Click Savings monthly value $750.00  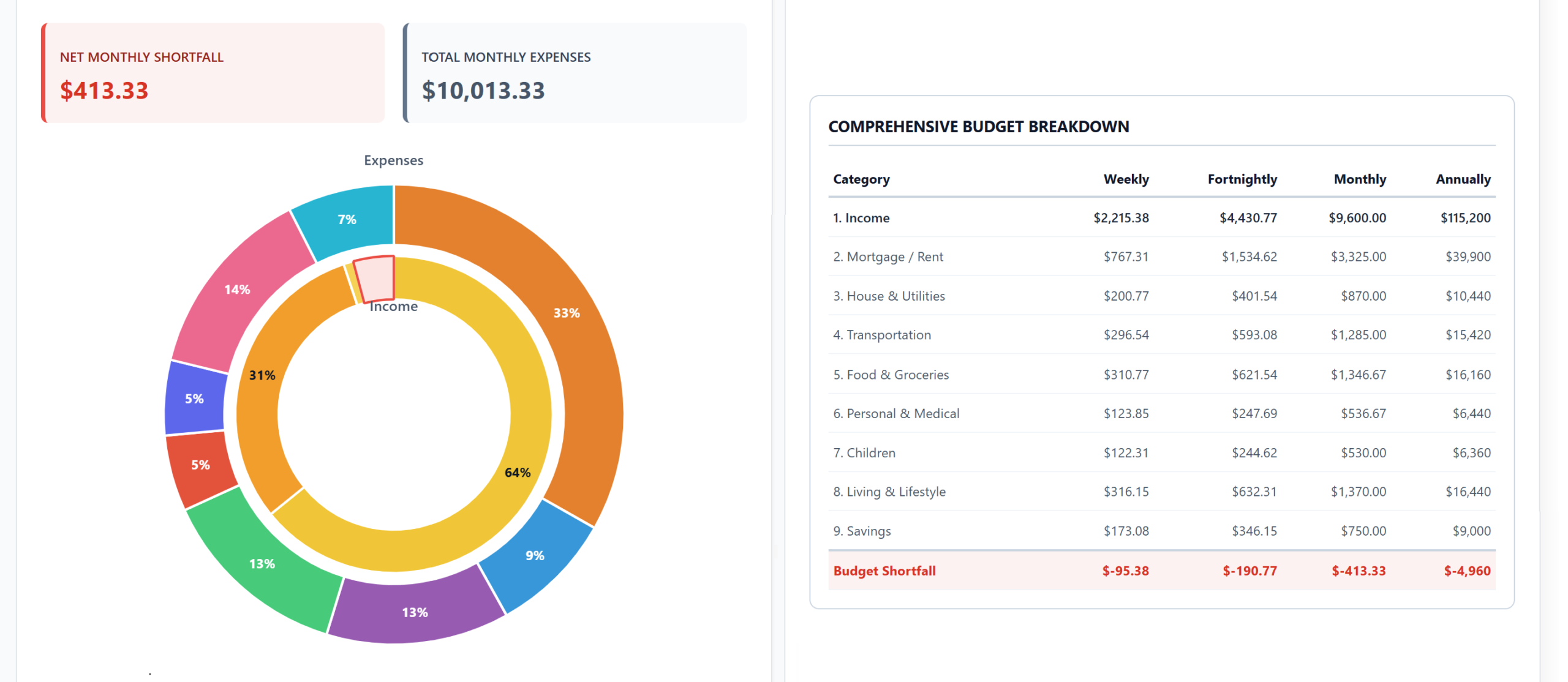pos(1363,531)
